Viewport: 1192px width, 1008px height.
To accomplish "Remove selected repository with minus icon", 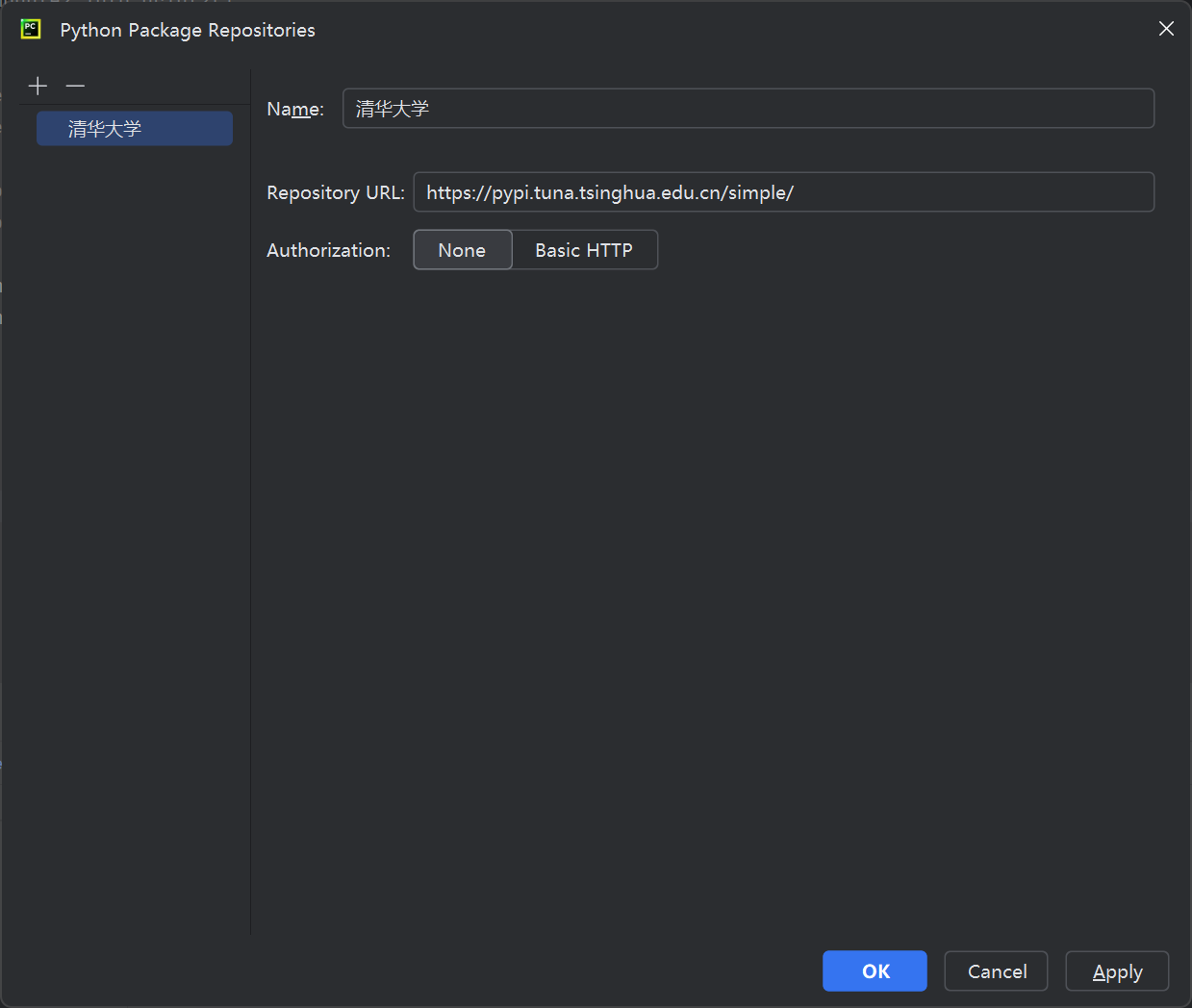I will pos(75,87).
